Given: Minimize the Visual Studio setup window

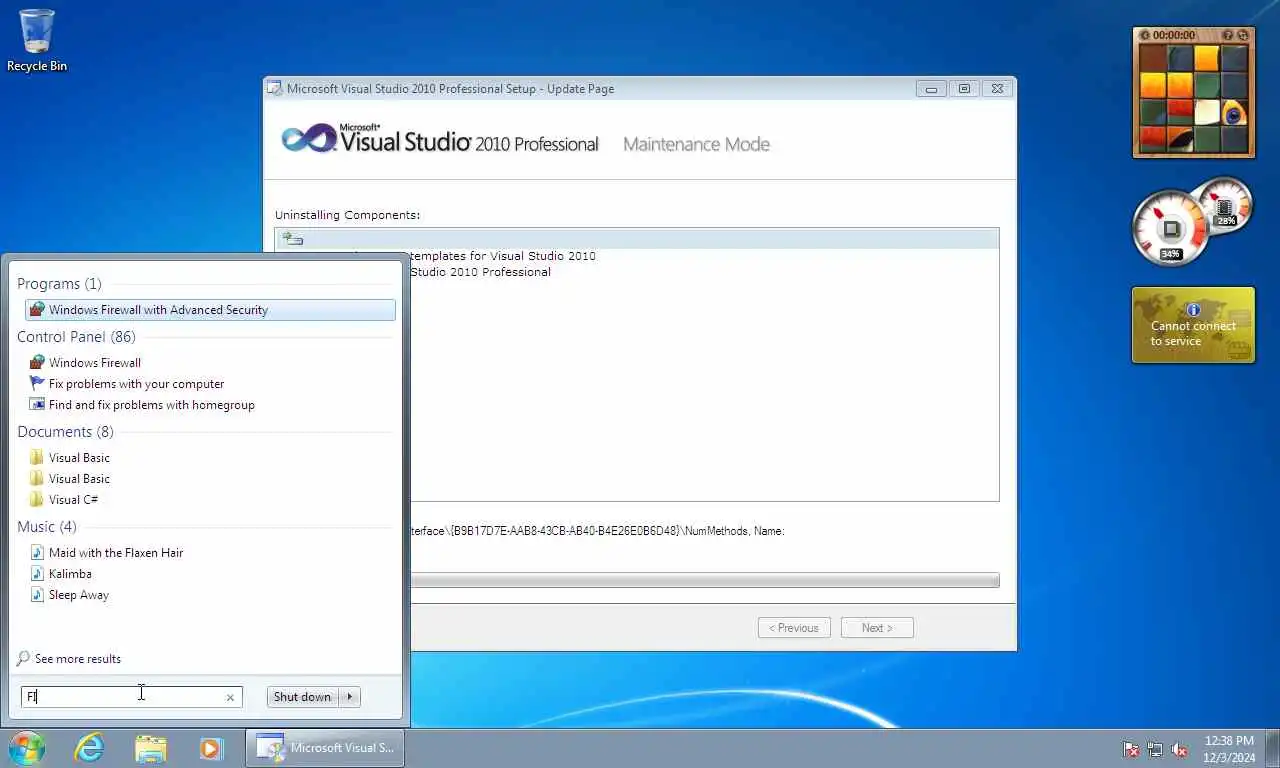Looking at the screenshot, I should tap(931, 89).
